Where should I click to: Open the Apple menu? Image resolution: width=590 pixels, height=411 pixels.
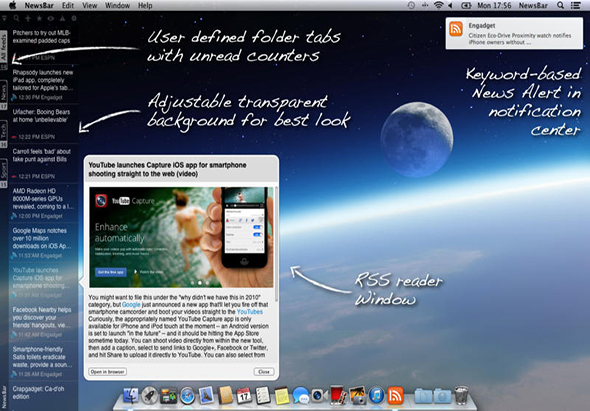coord(12,5)
